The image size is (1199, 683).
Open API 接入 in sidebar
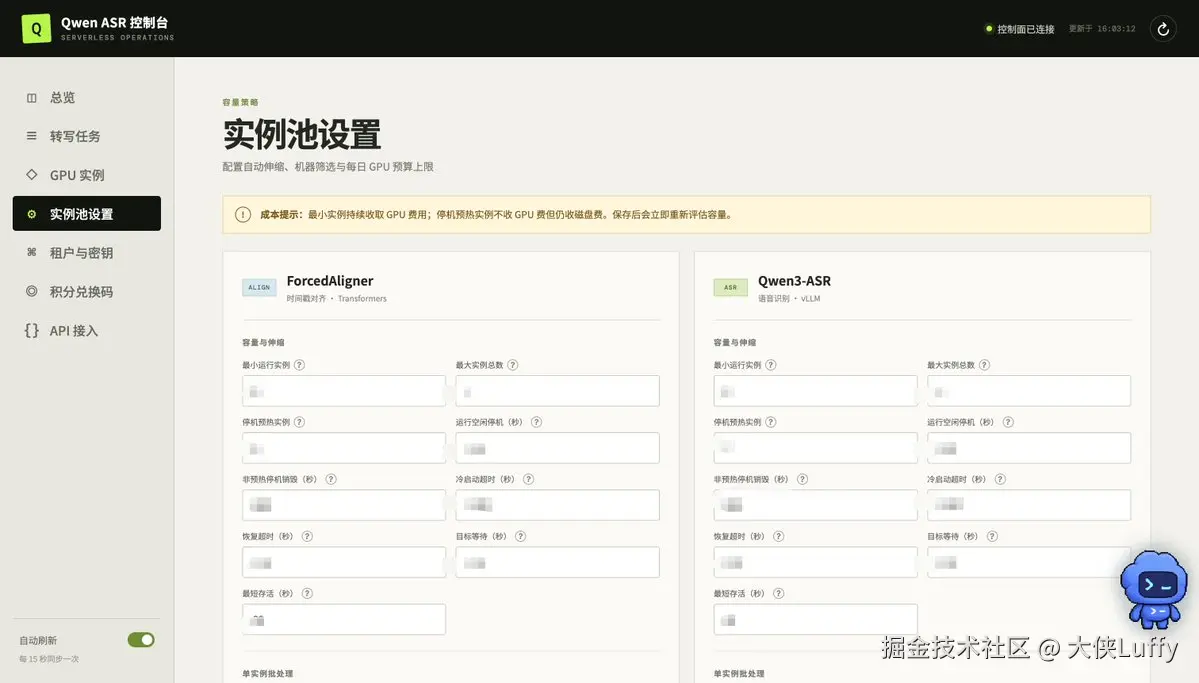coord(86,330)
